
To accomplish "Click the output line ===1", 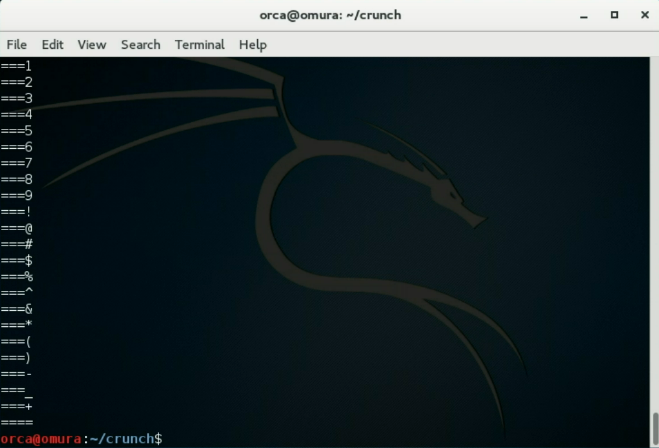I will (x=16, y=66).
